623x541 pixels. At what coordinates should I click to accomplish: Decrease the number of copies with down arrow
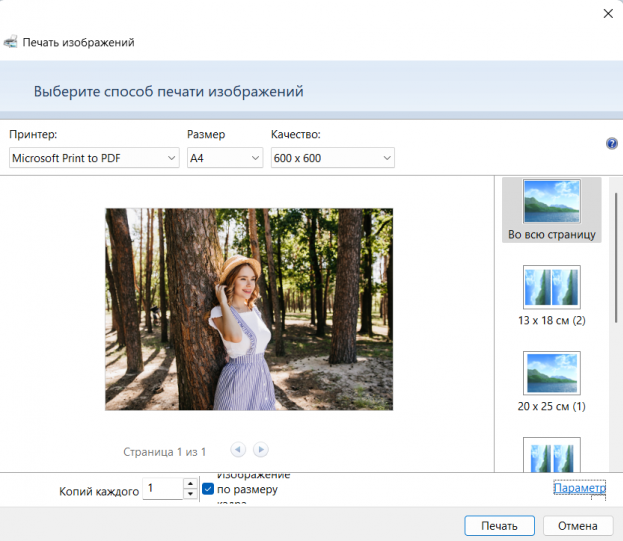(x=190, y=494)
